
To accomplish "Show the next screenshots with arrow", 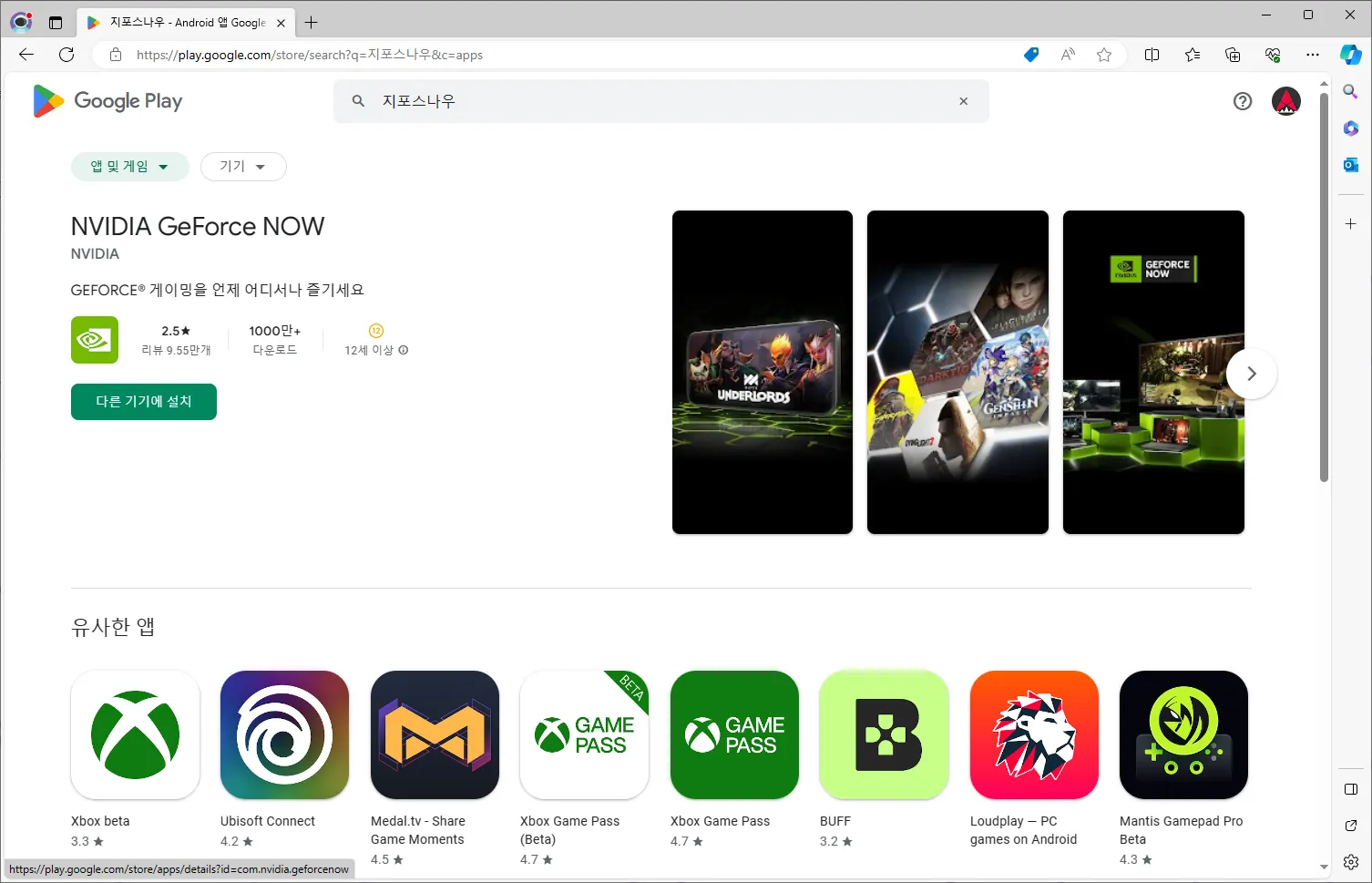I will (x=1252, y=374).
